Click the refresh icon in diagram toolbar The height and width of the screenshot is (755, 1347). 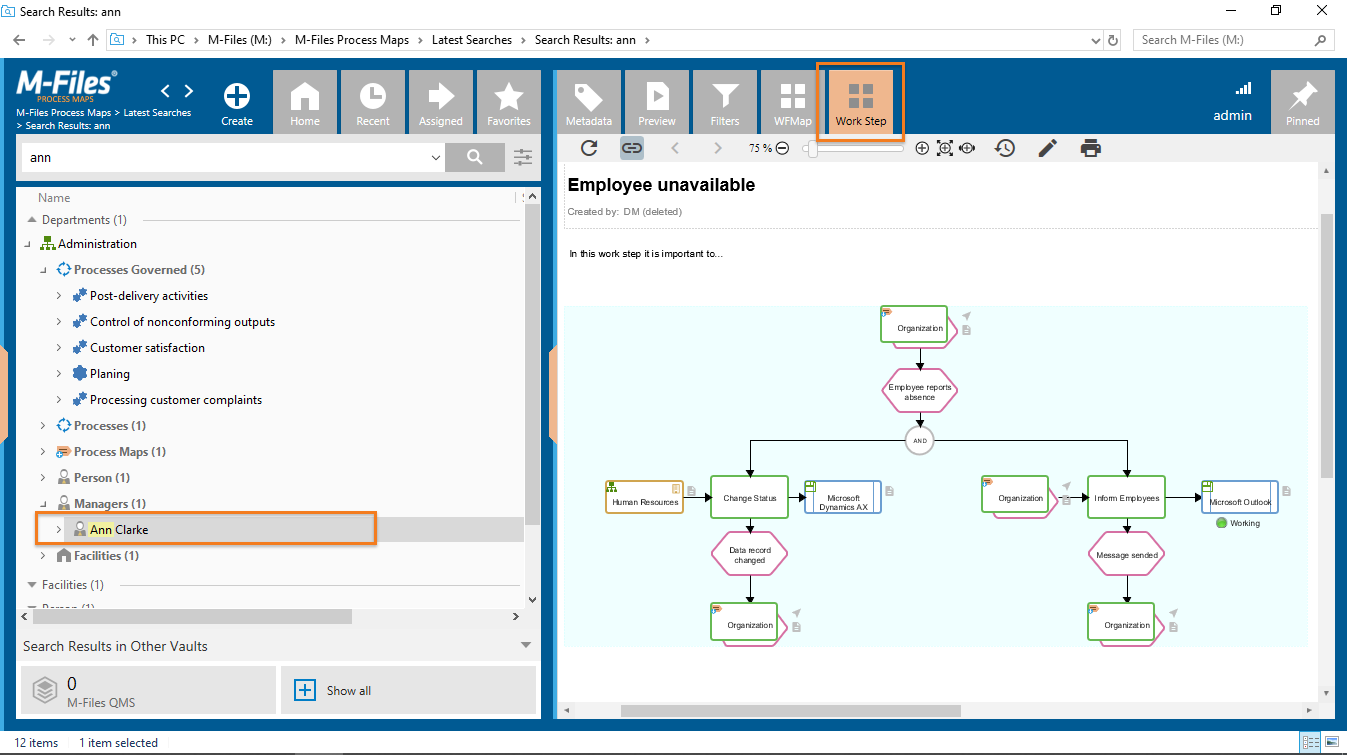589,148
